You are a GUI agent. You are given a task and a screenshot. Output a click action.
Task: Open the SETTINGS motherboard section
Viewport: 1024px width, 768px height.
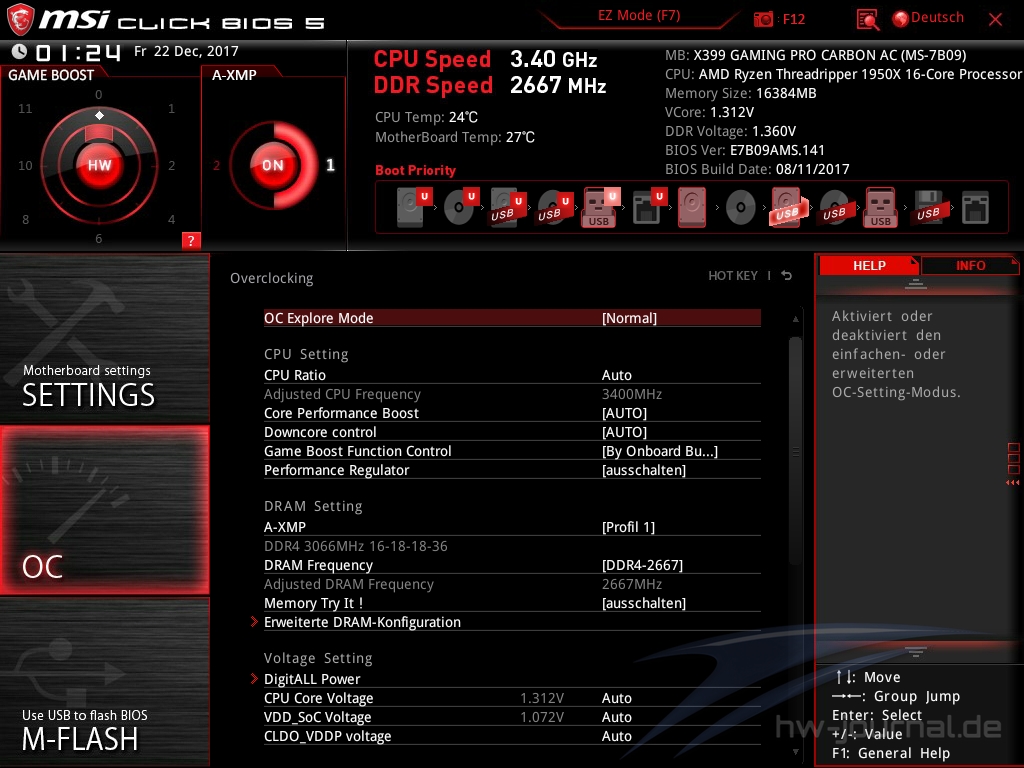pos(104,338)
